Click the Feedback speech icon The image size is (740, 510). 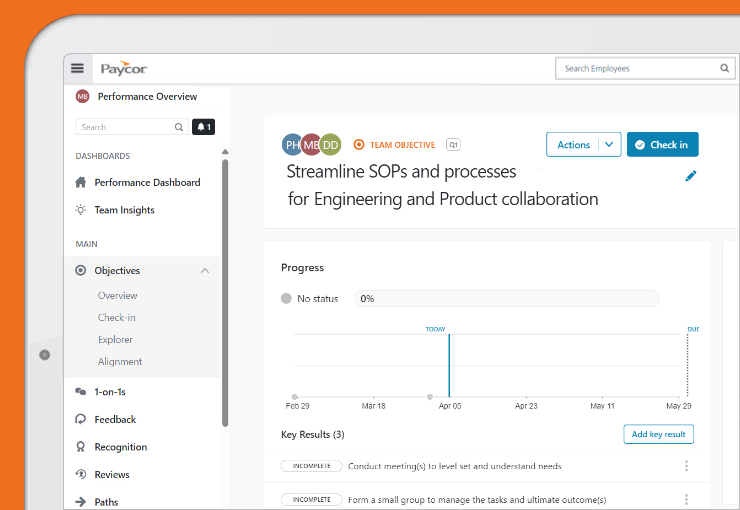81,419
